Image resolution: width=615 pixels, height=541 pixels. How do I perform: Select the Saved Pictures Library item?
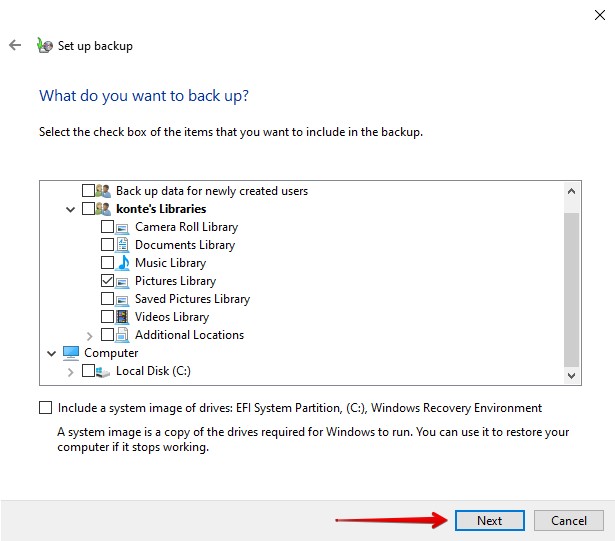(x=192, y=299)
